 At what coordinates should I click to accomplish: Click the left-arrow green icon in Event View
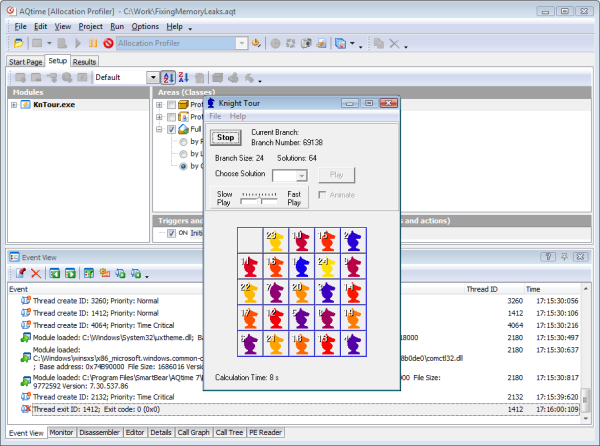point(55,273)
